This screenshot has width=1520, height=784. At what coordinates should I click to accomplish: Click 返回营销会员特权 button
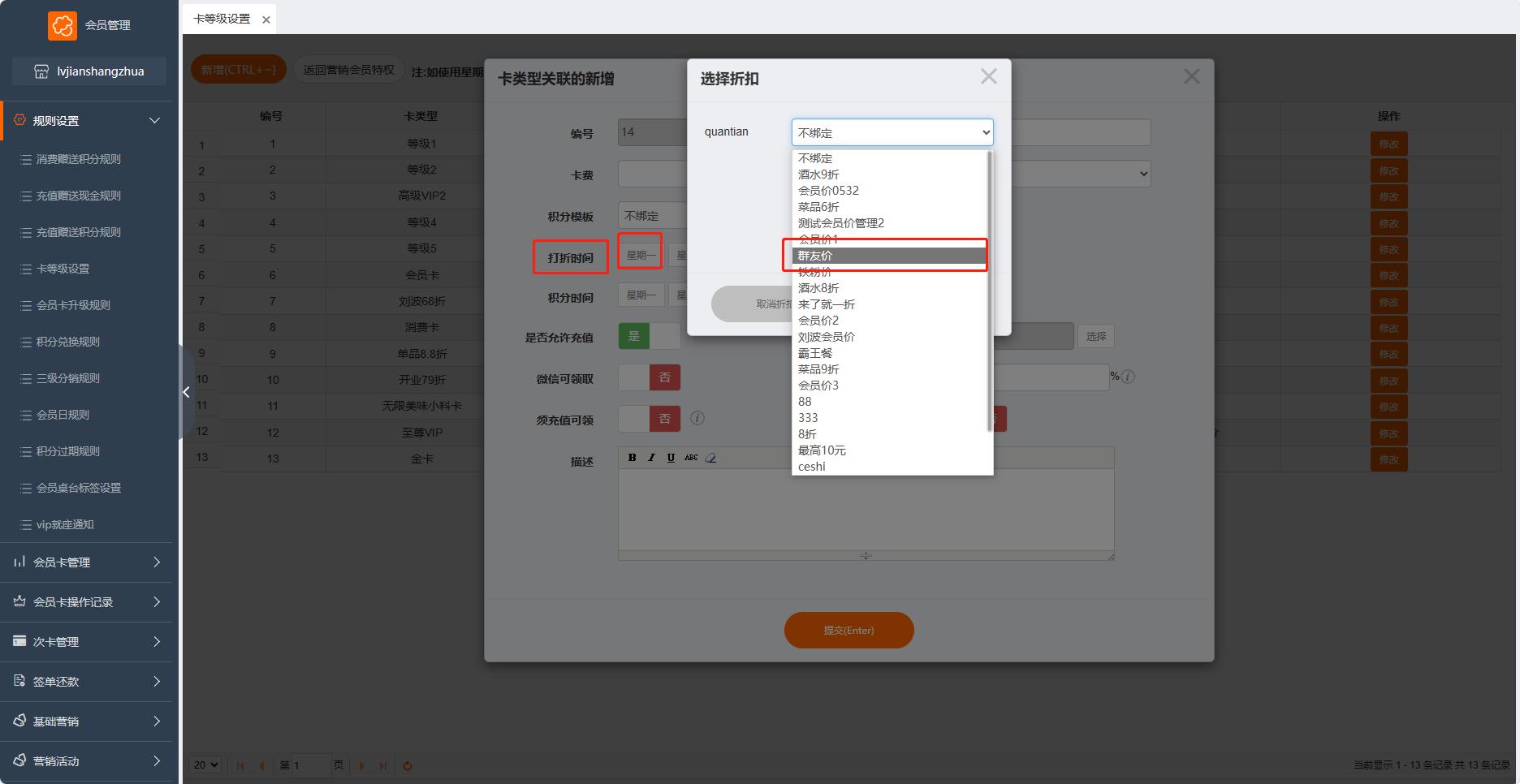tap(348, 70)
